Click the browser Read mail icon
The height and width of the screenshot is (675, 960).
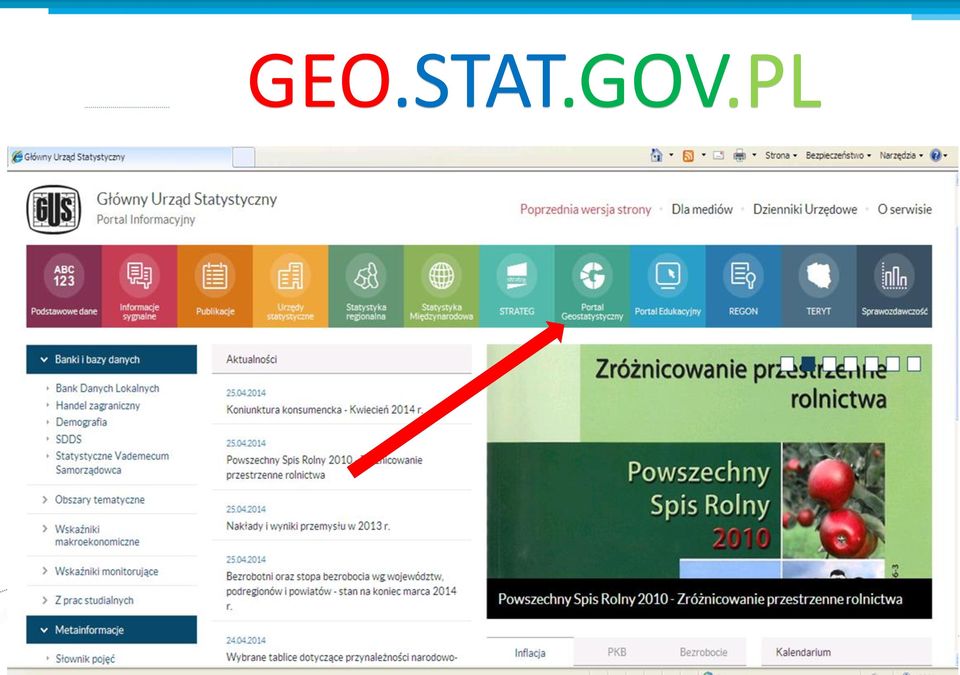pyautogui.click(x=719, y=156)
